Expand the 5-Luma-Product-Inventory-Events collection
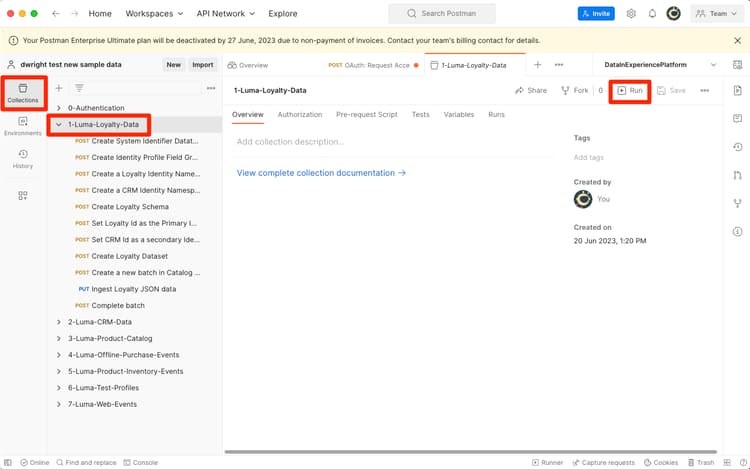Viewport: 750px width, 469px height. (x=59, y=371)
